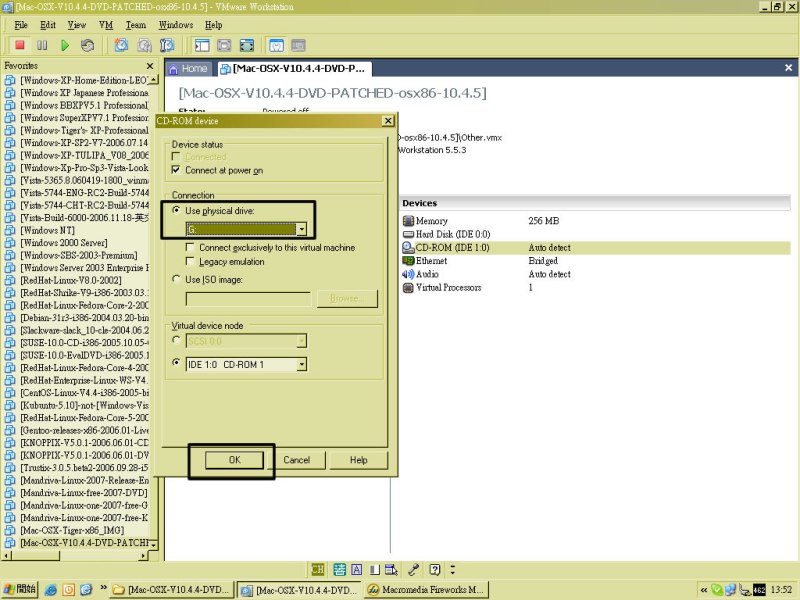
Task: Open Macromedia Fireworks taskbar button
Action: (x=426, y=590)
